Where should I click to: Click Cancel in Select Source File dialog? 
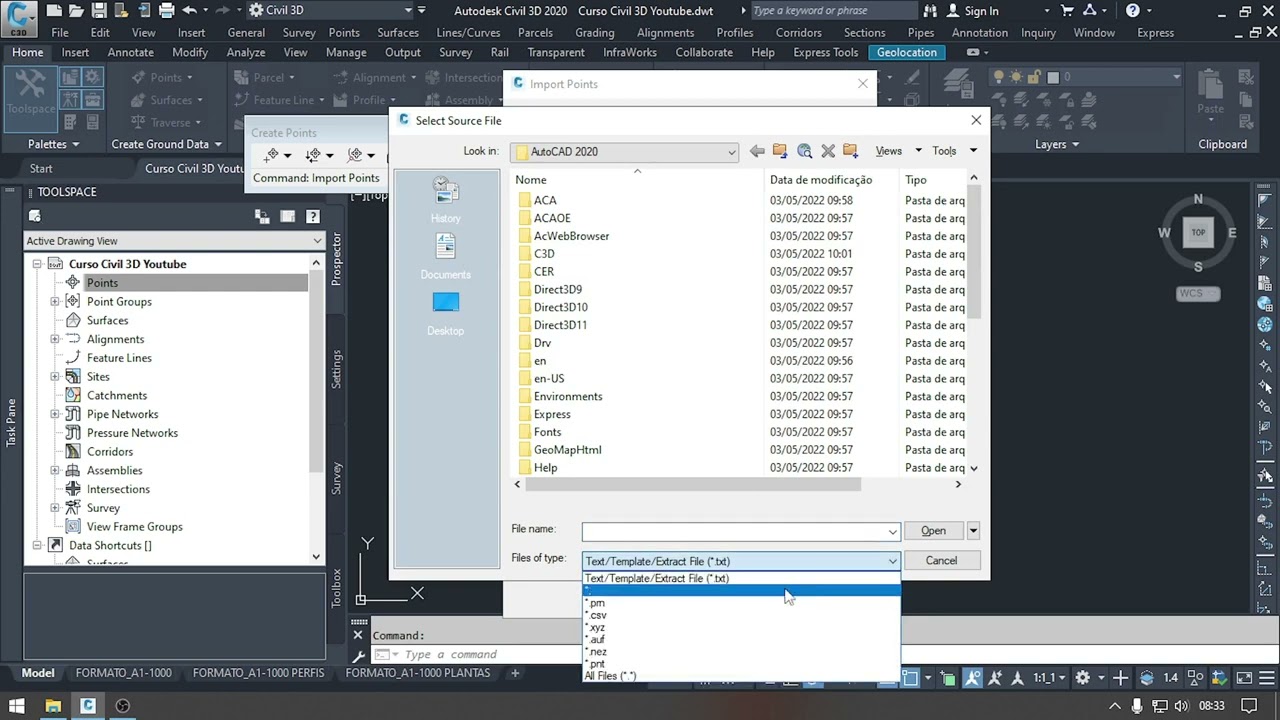[941, 561]
